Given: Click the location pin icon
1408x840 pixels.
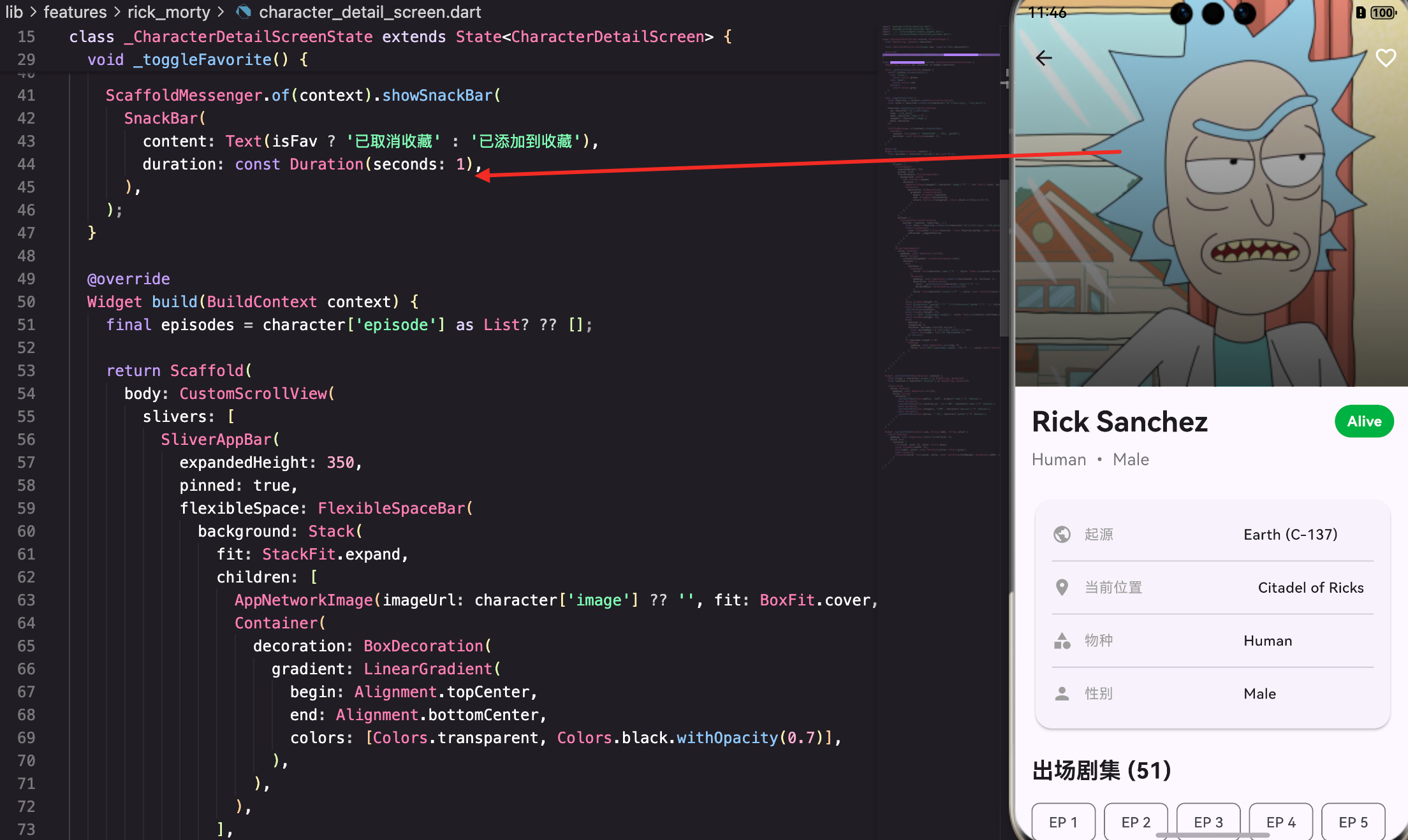Looking at the screenshot, I should click(1062, 587).
